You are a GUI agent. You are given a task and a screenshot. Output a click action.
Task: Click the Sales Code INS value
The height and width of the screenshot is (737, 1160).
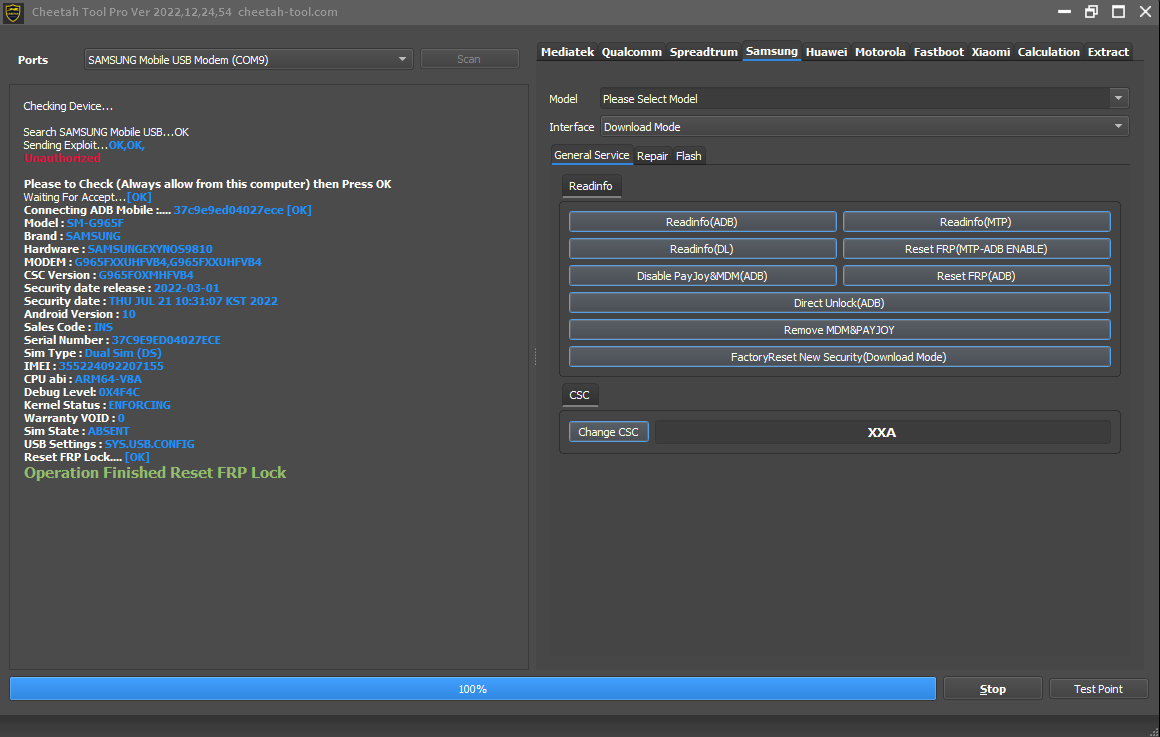tap(104, 327)
